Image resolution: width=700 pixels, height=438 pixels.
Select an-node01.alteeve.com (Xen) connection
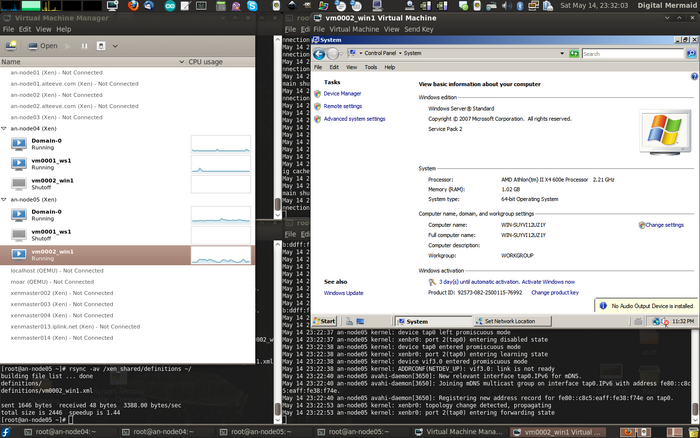pos(74,83)
